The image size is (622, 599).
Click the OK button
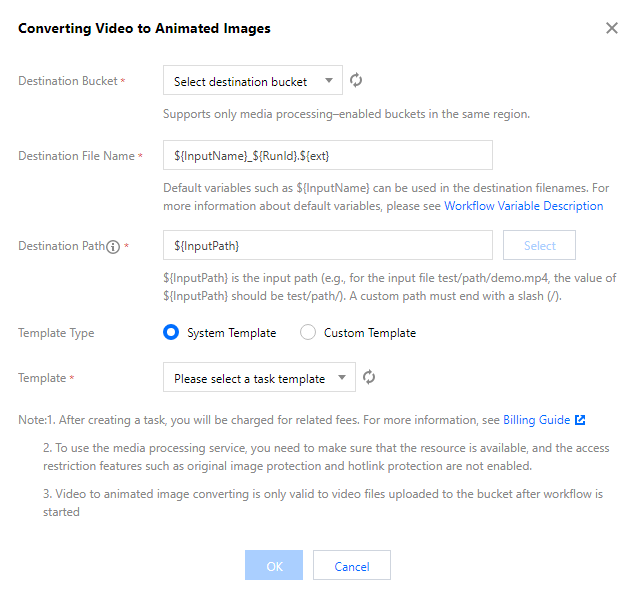(x=274, y=566)
